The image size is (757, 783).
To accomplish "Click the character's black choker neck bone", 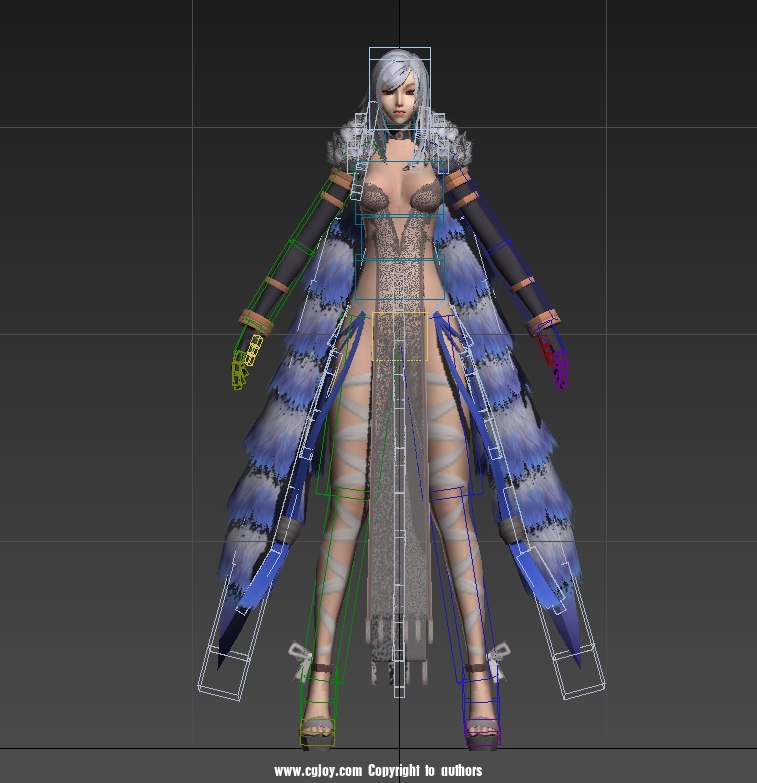I will coord(399,134).
